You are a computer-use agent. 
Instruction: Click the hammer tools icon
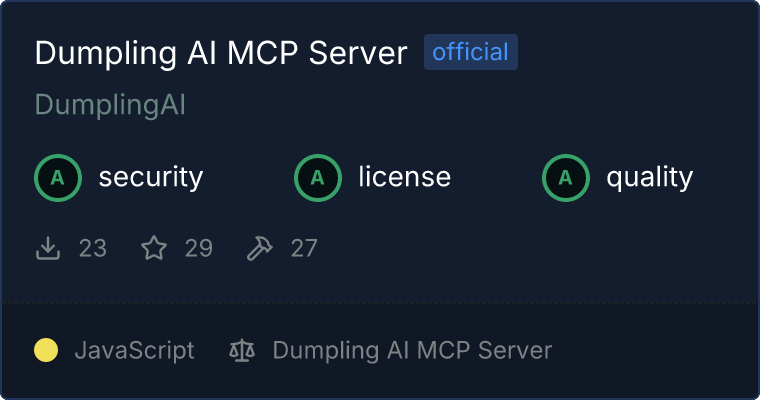(260, 248)
